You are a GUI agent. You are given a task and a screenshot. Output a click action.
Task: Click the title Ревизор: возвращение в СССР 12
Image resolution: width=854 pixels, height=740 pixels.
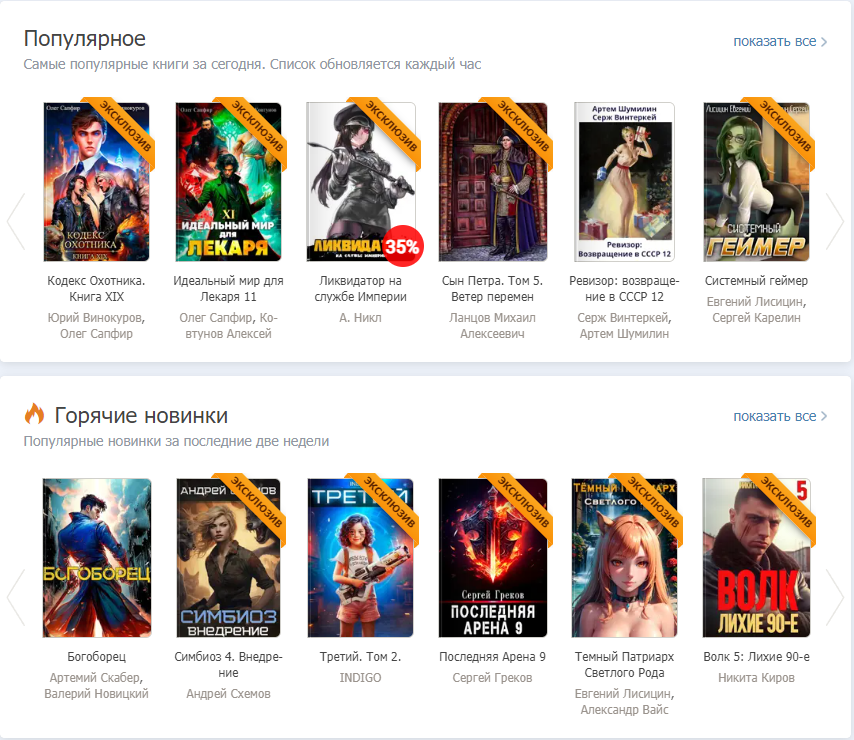[x=624, y=289]
